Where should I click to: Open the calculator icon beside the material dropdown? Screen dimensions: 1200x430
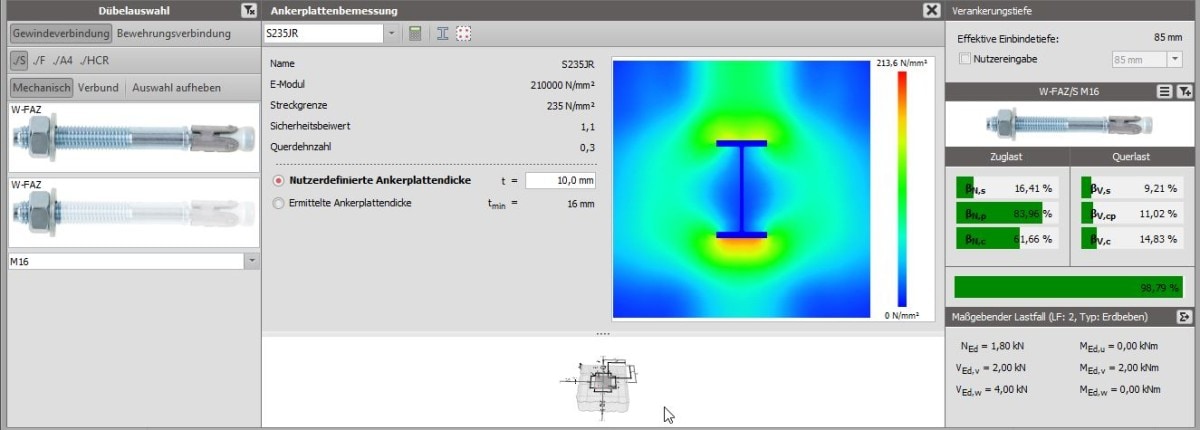pos(416,33)
